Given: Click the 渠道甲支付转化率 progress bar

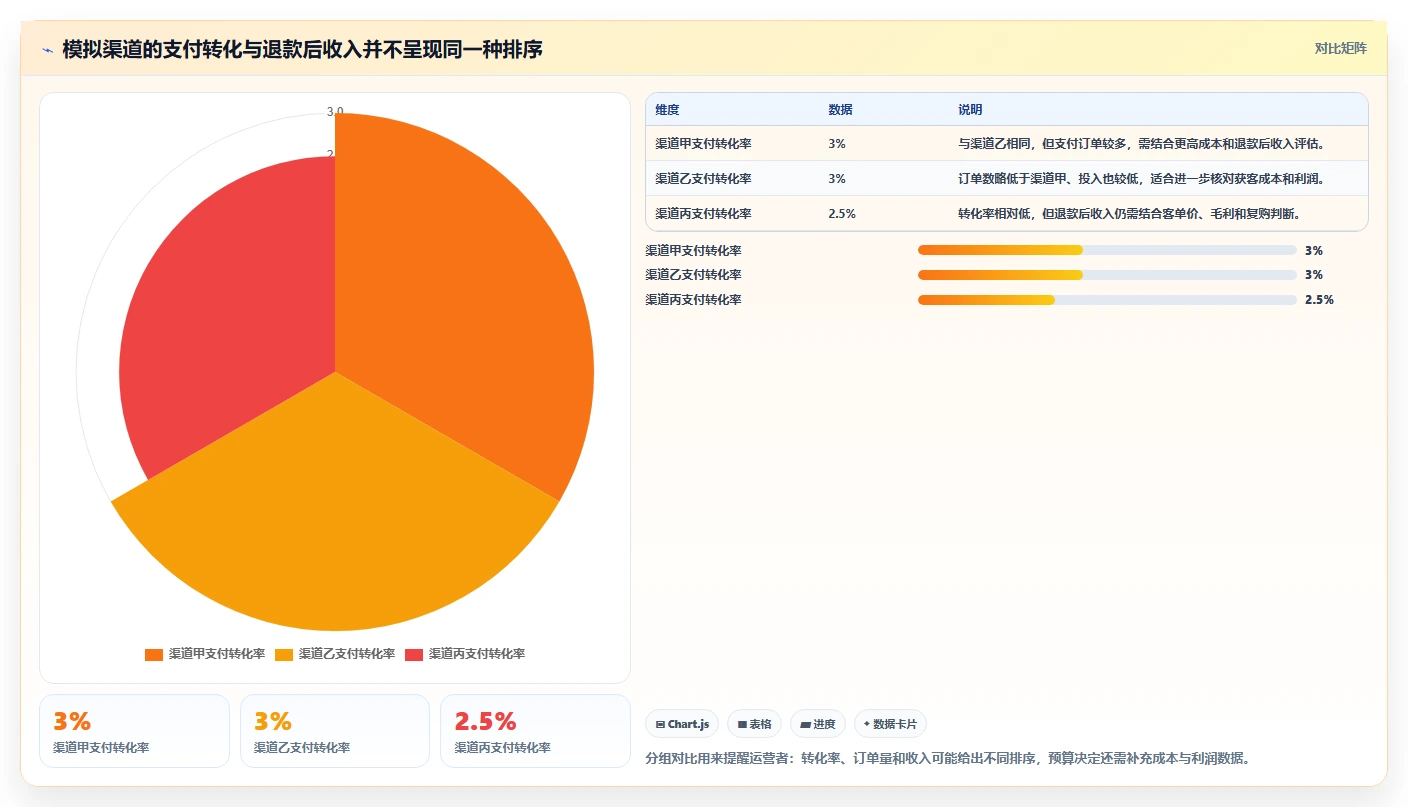Looking at the screenshot, I should coord(1107,250).
